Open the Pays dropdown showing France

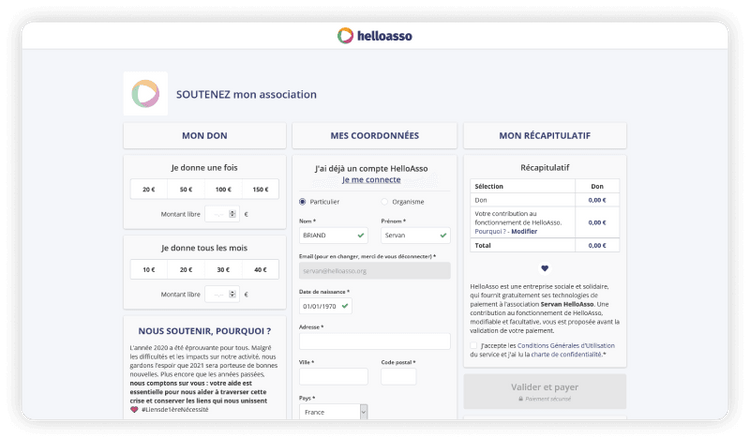[333, 412]
